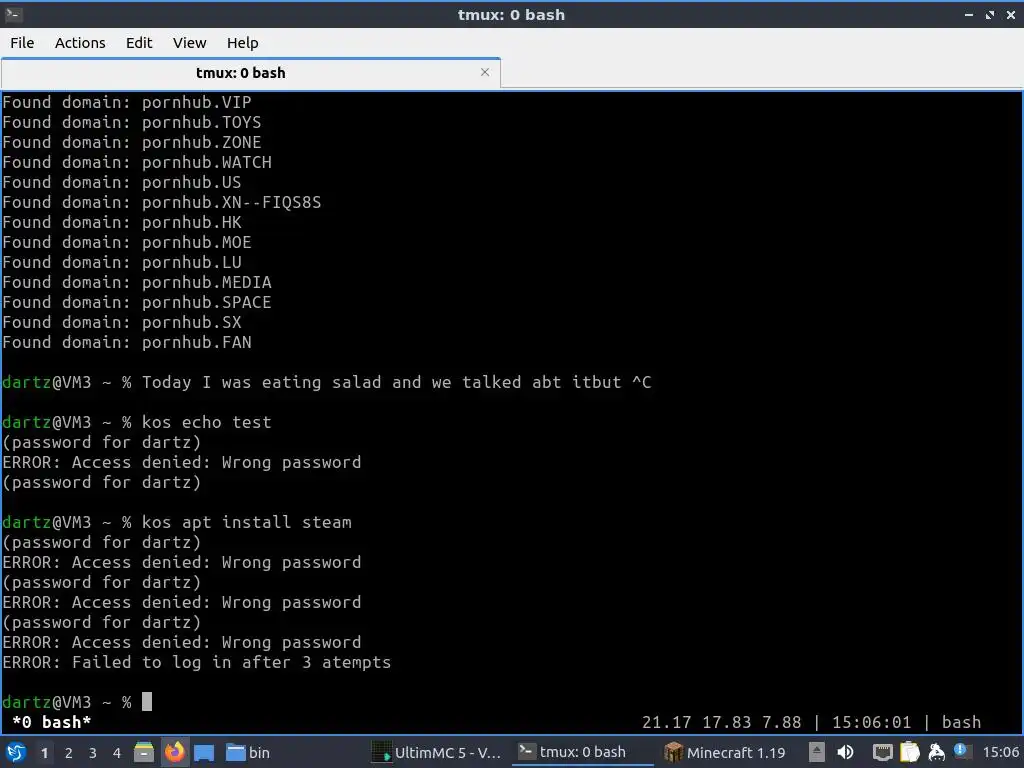Click the 'Found domain: pornhub.XN--FIQS8S' line
Viewport: 1024px width, 768px height.
point(162,202)
